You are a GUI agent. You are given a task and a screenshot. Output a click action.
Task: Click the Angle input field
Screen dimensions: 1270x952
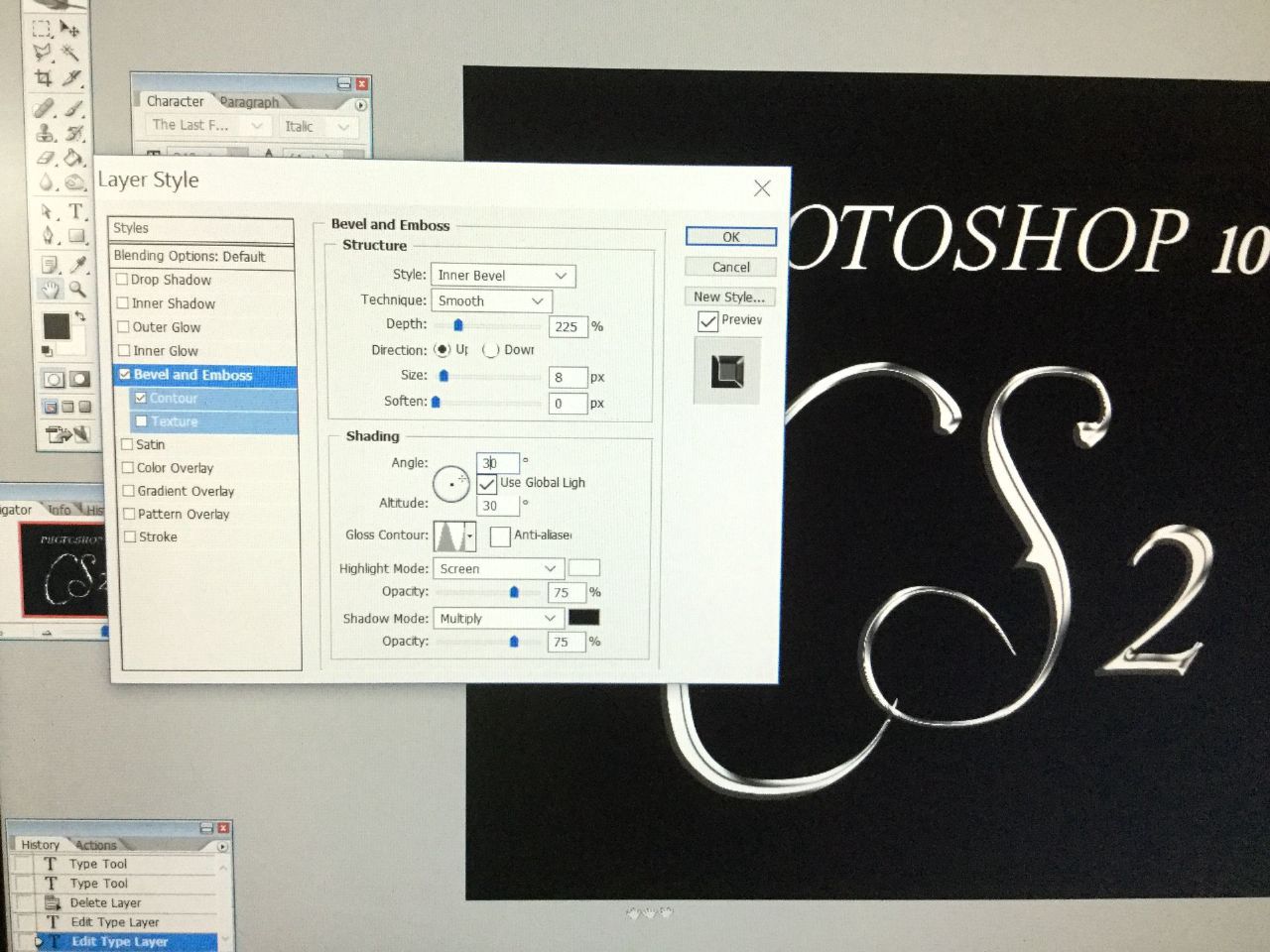(497, 463)
